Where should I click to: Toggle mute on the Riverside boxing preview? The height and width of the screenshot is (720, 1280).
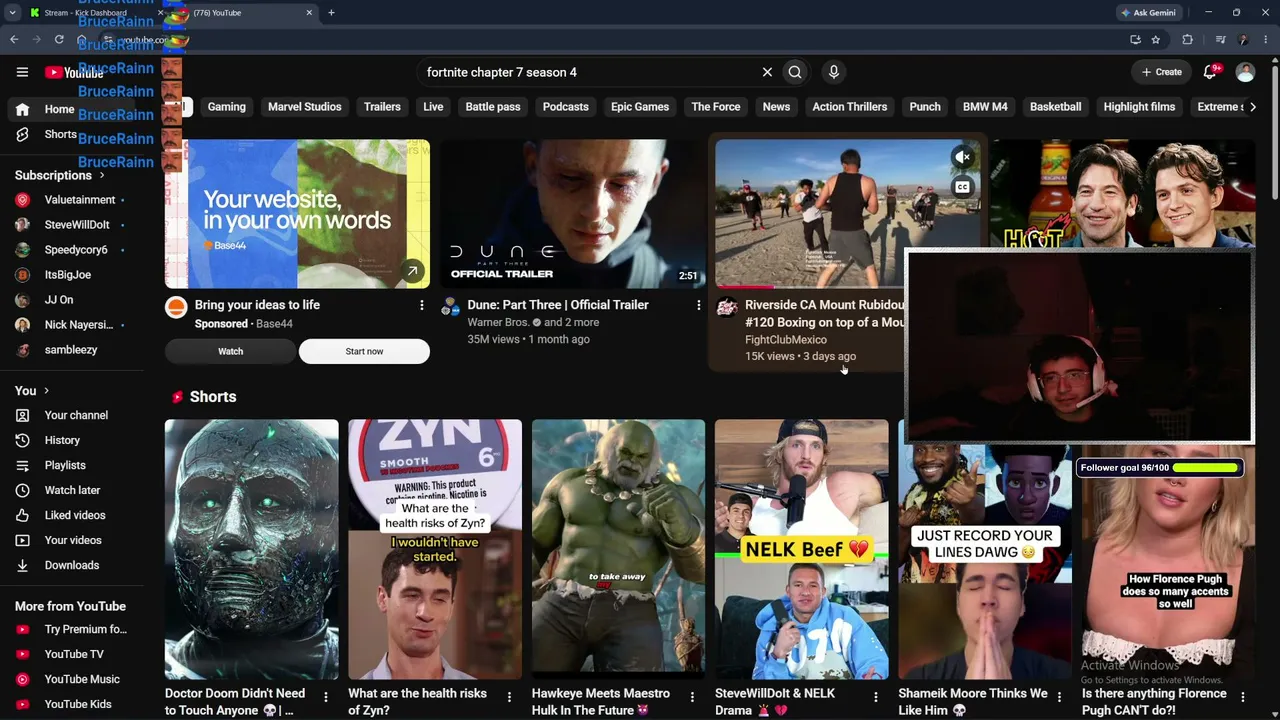point(962,157)
